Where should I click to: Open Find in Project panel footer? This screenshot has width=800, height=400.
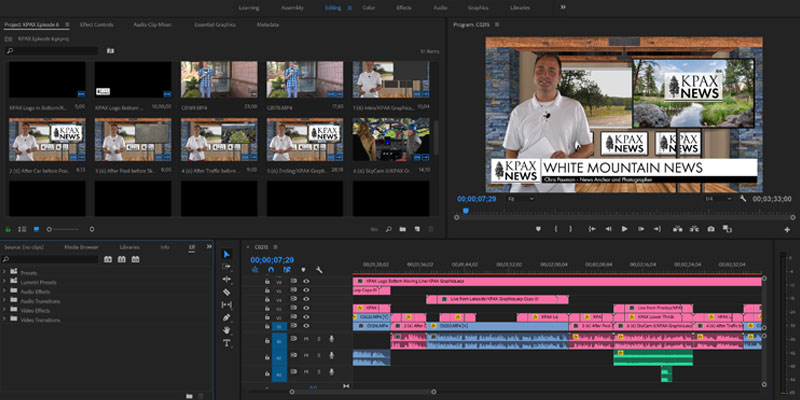click(389, 230)
